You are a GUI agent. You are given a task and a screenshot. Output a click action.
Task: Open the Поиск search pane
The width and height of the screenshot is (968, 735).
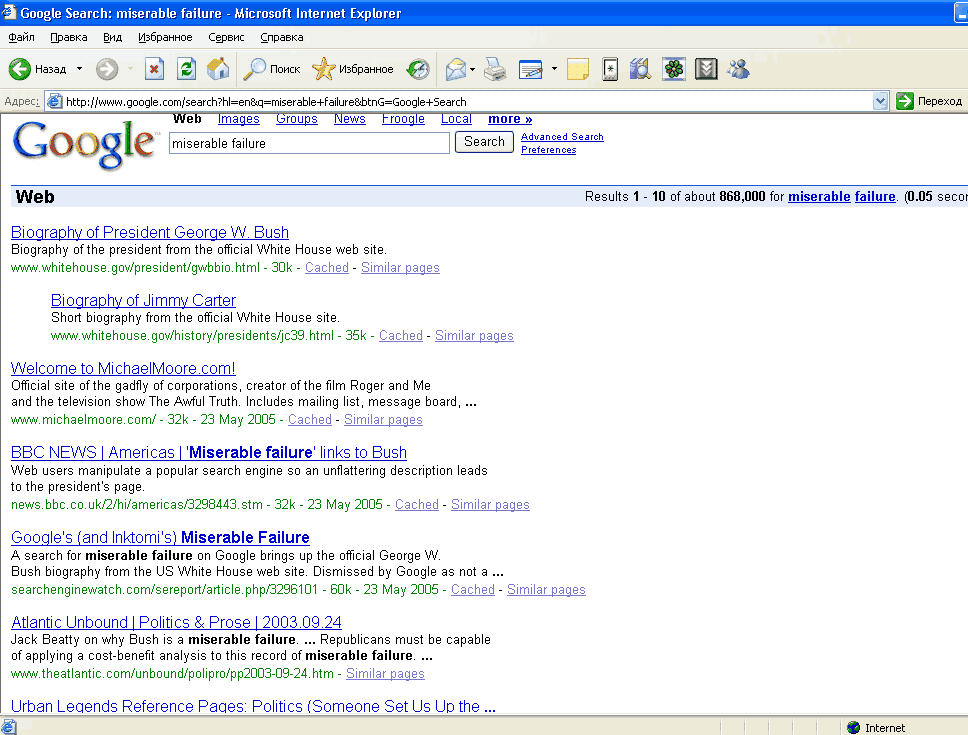[272, 69]
